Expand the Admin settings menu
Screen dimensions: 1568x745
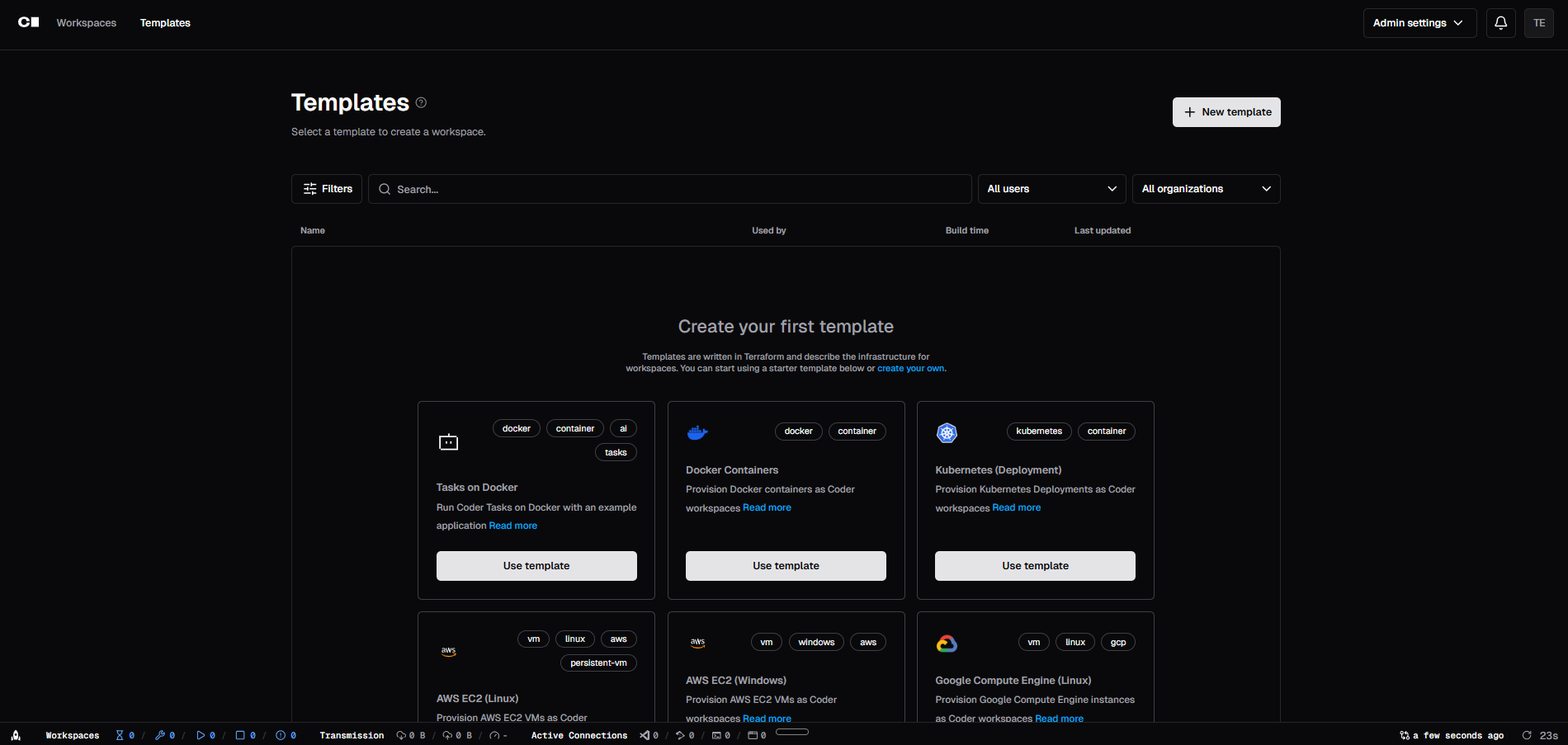tap(1419, 22)
